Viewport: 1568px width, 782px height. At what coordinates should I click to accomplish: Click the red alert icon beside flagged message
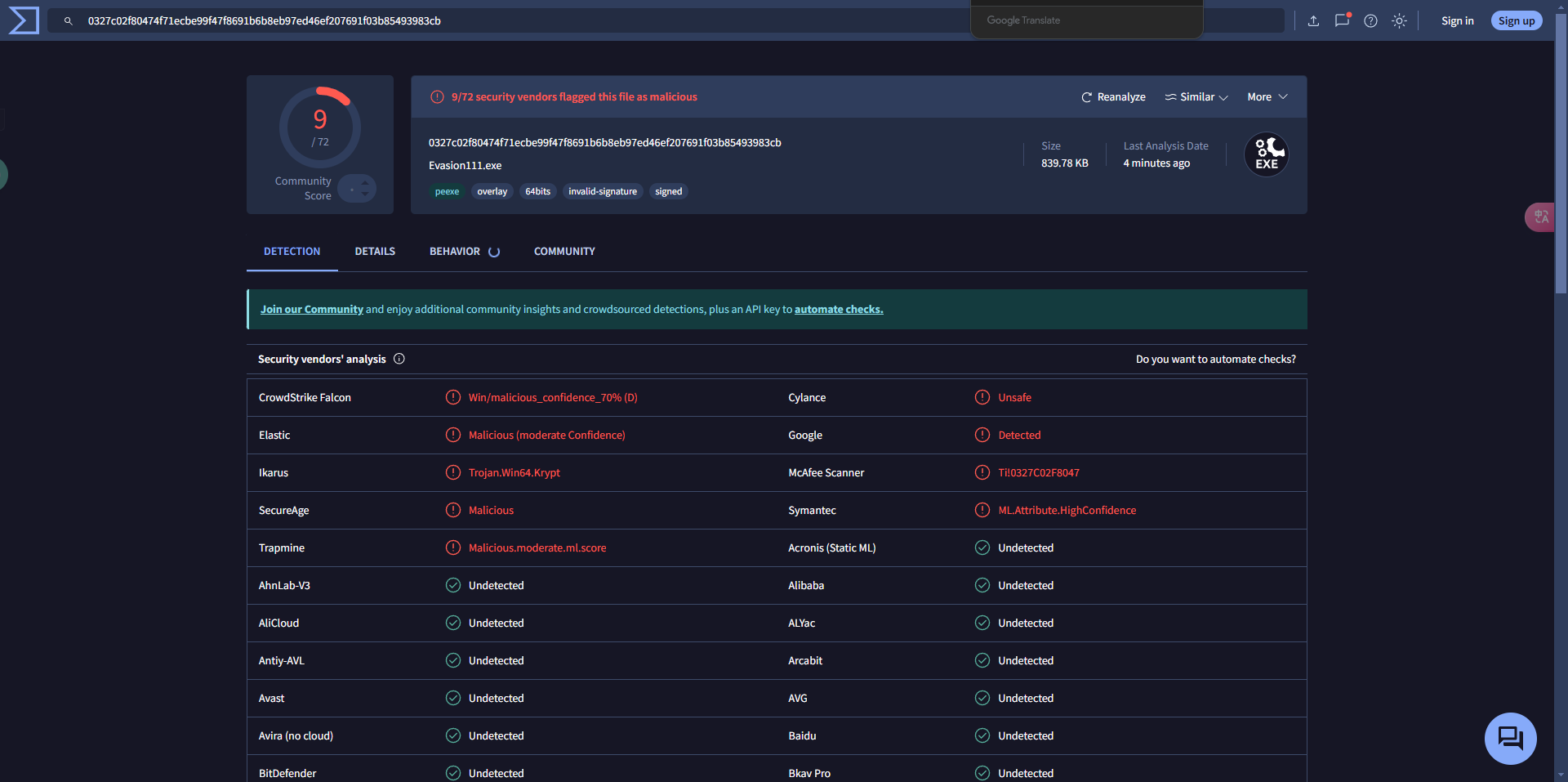(x=438, y=96)
